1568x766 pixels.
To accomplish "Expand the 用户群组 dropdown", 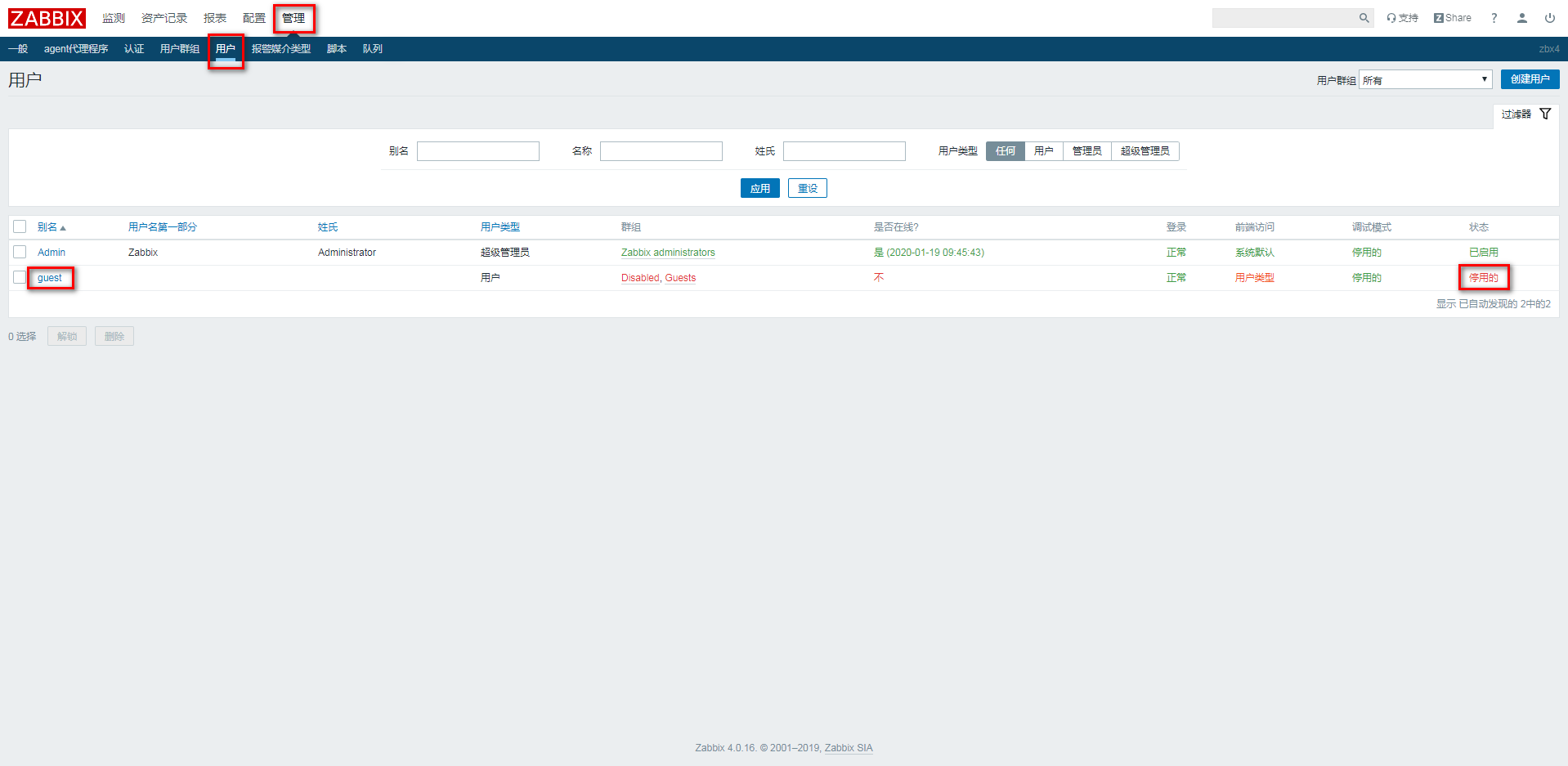I will (x=1425, y=80).
